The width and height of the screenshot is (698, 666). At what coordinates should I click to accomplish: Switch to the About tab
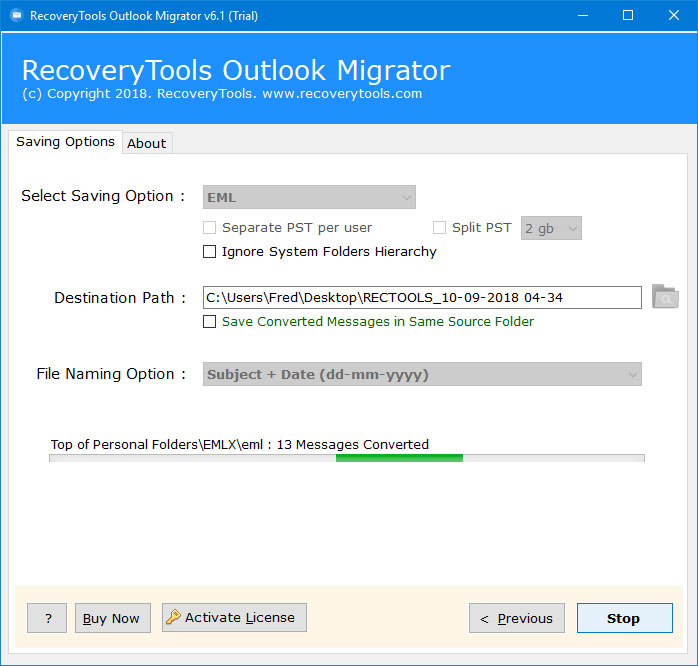147,143
